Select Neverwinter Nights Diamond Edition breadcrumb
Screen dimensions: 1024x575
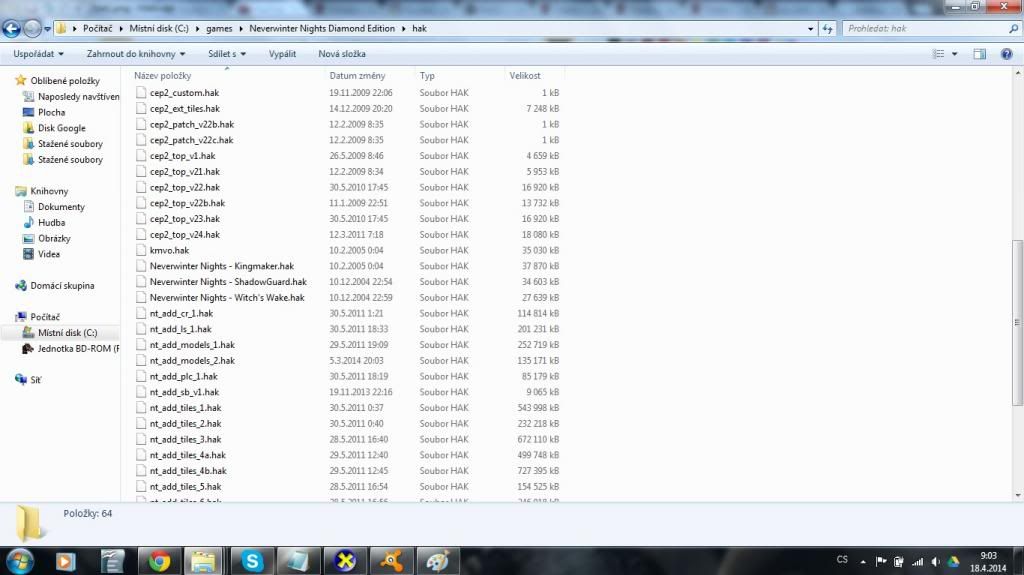click(322, 29)
